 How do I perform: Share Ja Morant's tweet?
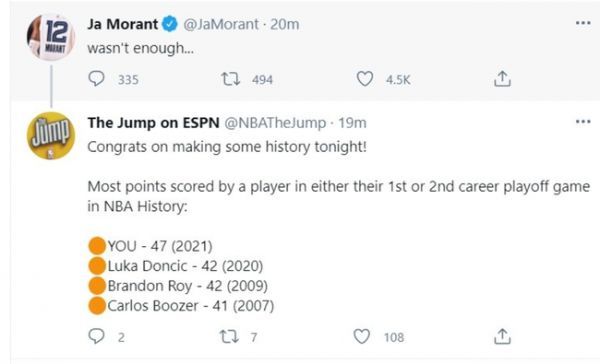502,79
